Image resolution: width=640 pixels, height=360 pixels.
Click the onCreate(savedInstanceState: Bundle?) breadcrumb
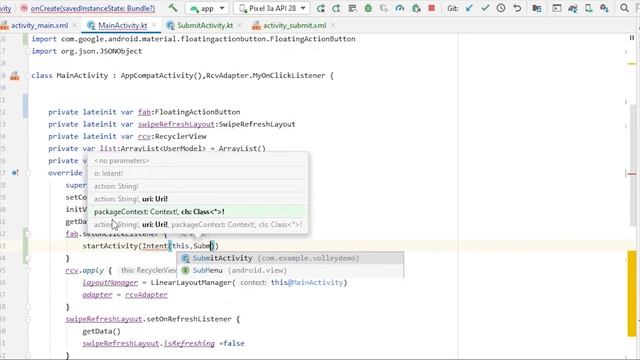pyautogui.click(x=93, y=8)
